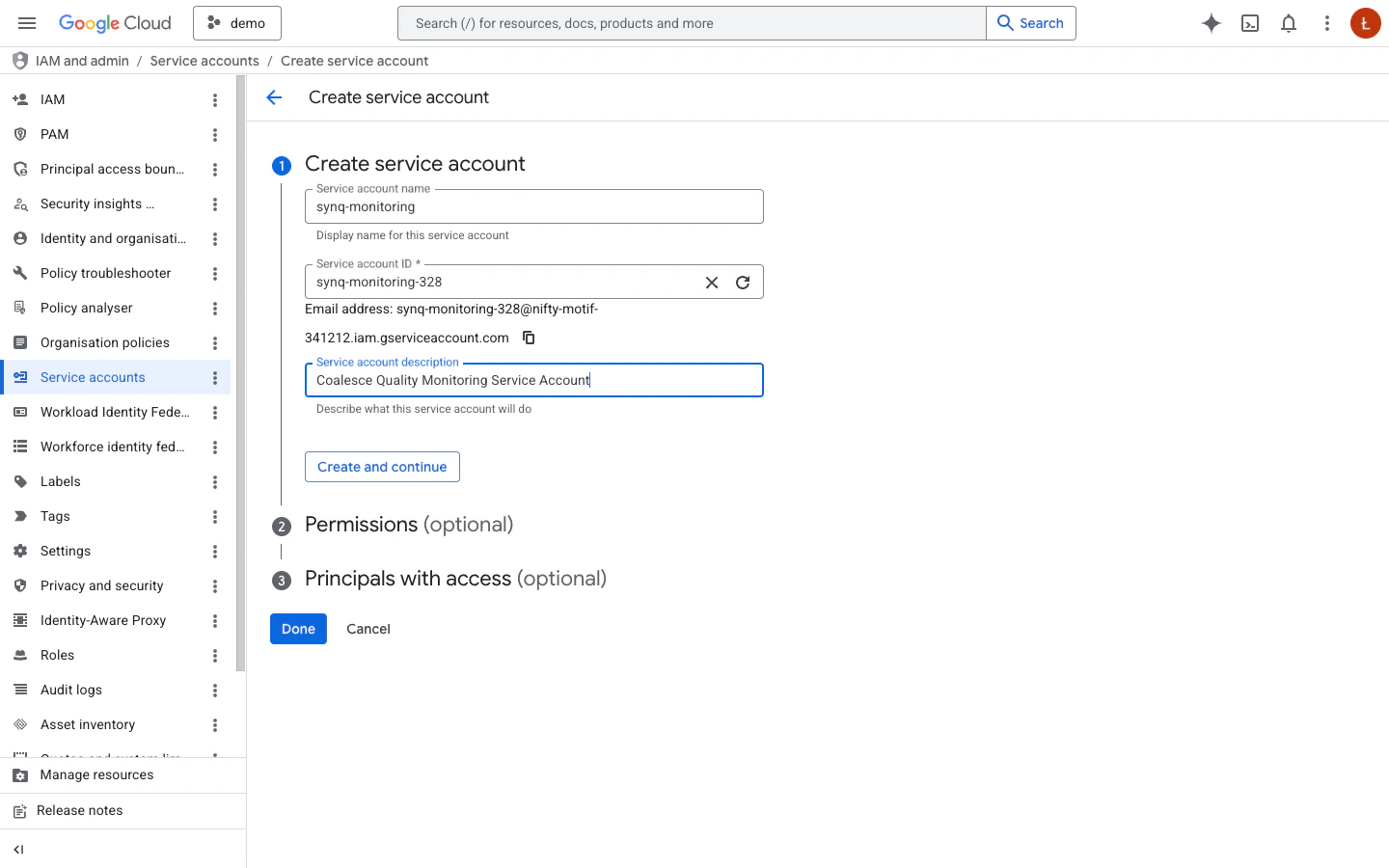The image size is (1389, 868).
Task: Open the Audit logs three-dot menu
Action: point(215,690)
